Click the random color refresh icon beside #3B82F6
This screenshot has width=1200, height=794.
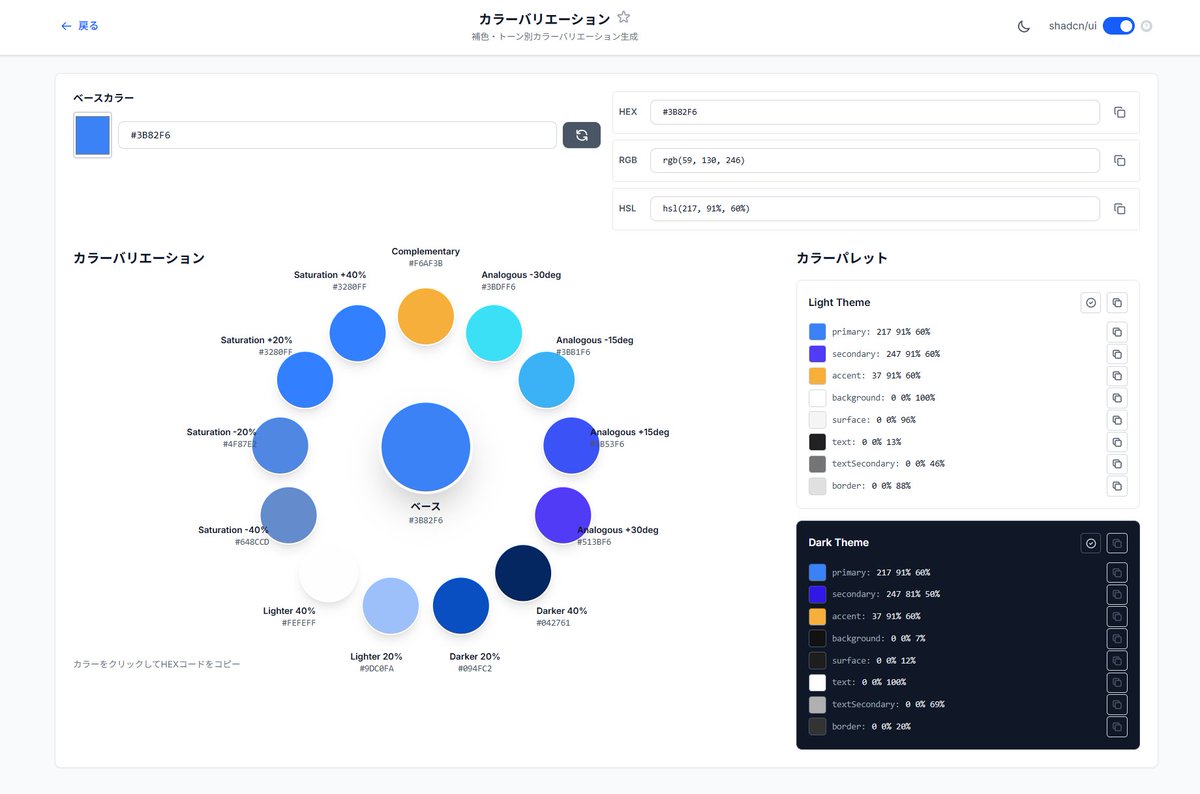coord(581,134)
